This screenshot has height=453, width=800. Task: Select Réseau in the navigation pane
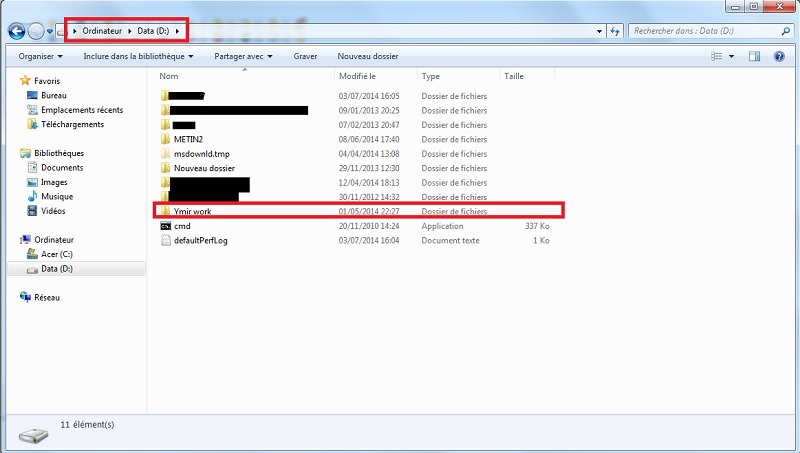(47, 297)
